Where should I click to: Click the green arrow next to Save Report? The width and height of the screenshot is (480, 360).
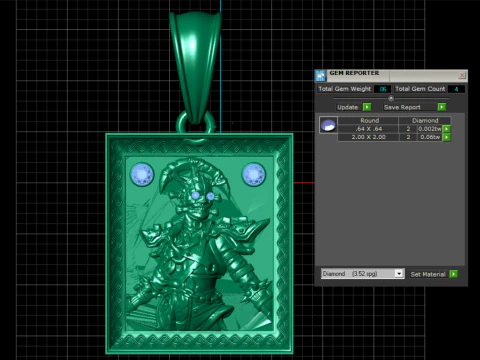442,107
